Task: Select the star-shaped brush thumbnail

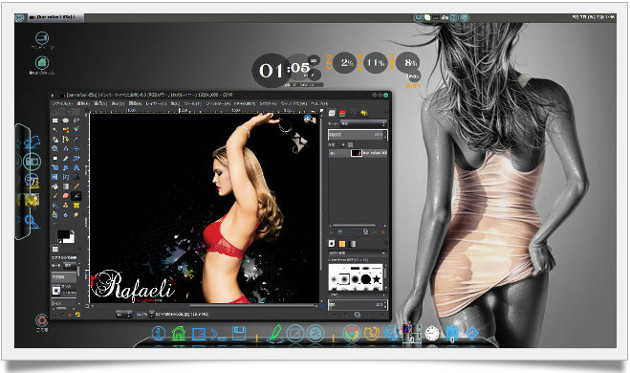Action: 376,279
